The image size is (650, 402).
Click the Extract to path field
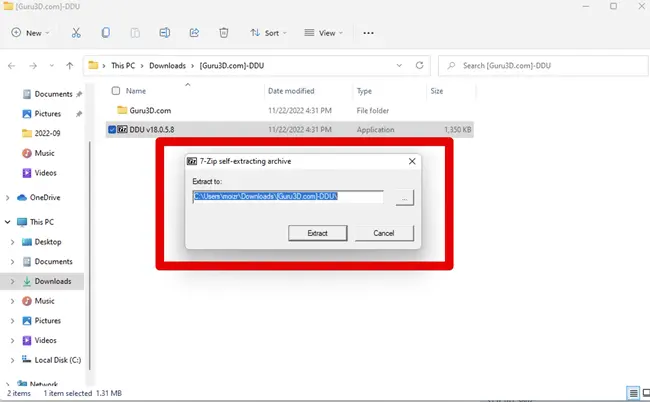click(287, 197)
